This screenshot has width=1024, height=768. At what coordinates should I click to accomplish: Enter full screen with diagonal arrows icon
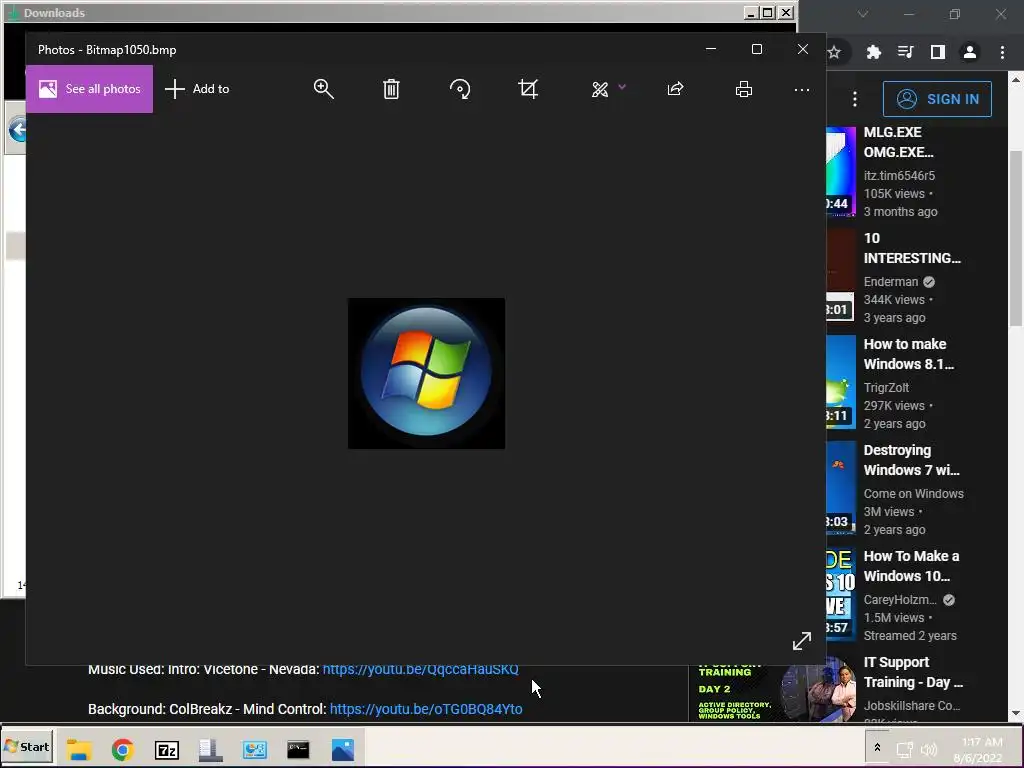coord(802,641)
